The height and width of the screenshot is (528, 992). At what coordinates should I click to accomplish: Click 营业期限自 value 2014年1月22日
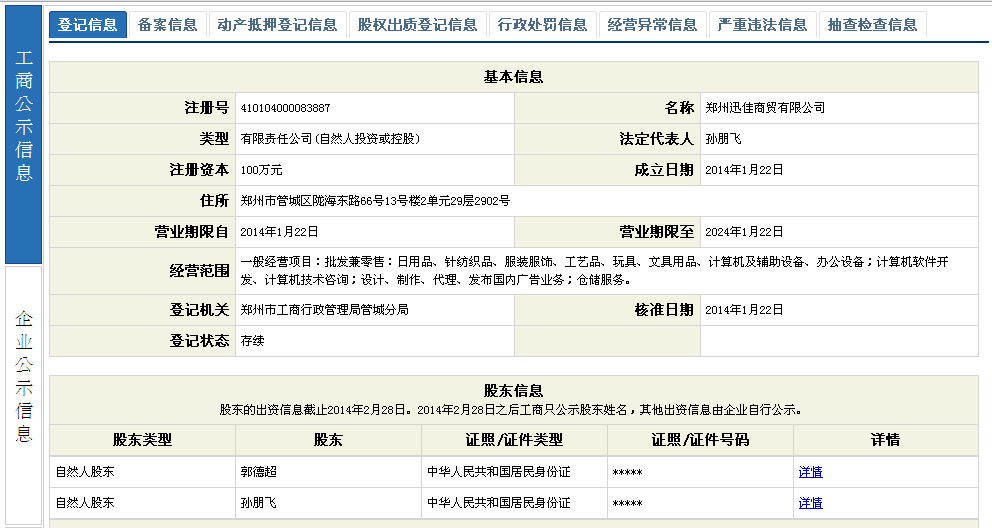tap(279, 232)
